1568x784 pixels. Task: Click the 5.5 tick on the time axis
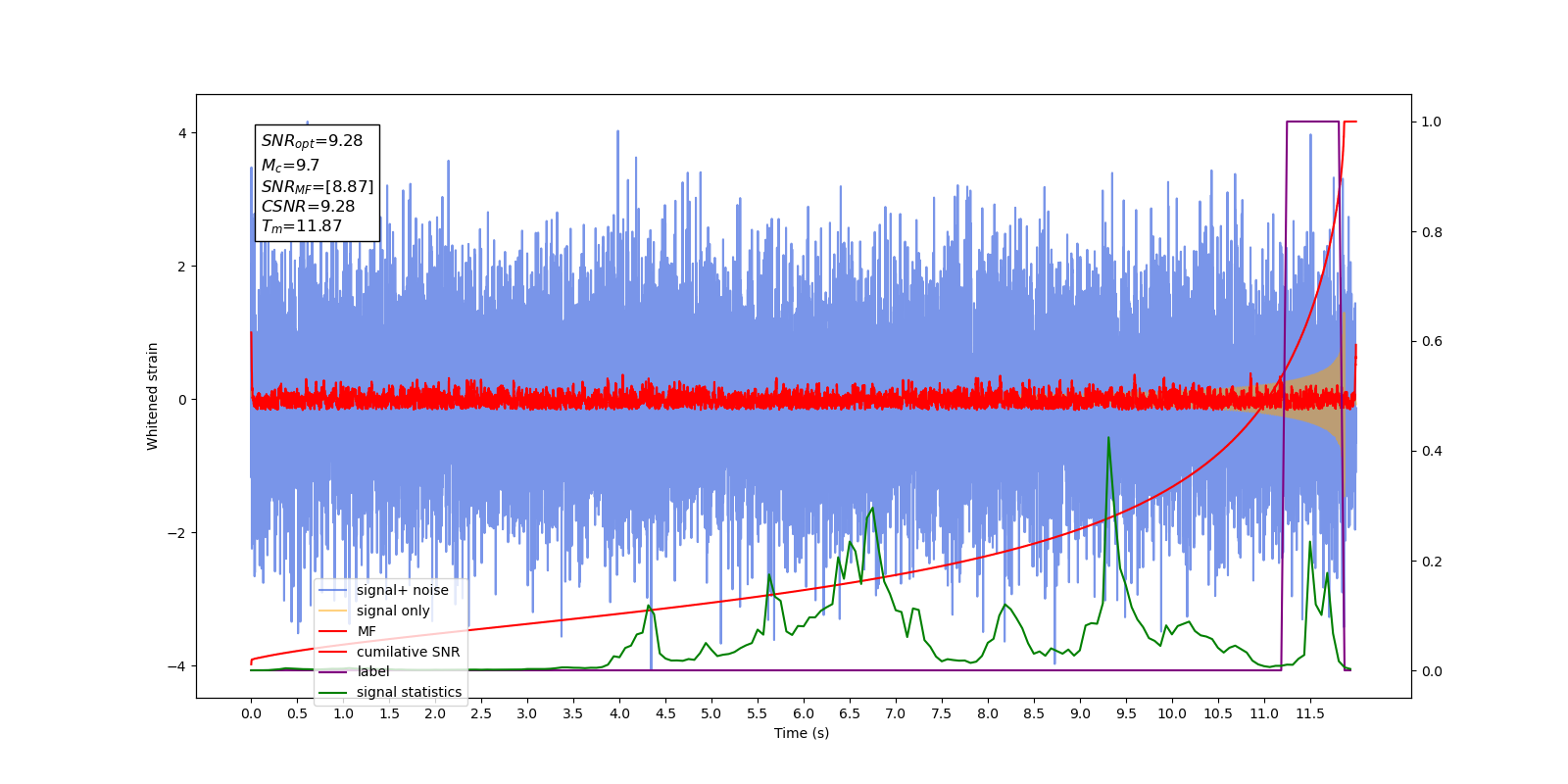758,713
